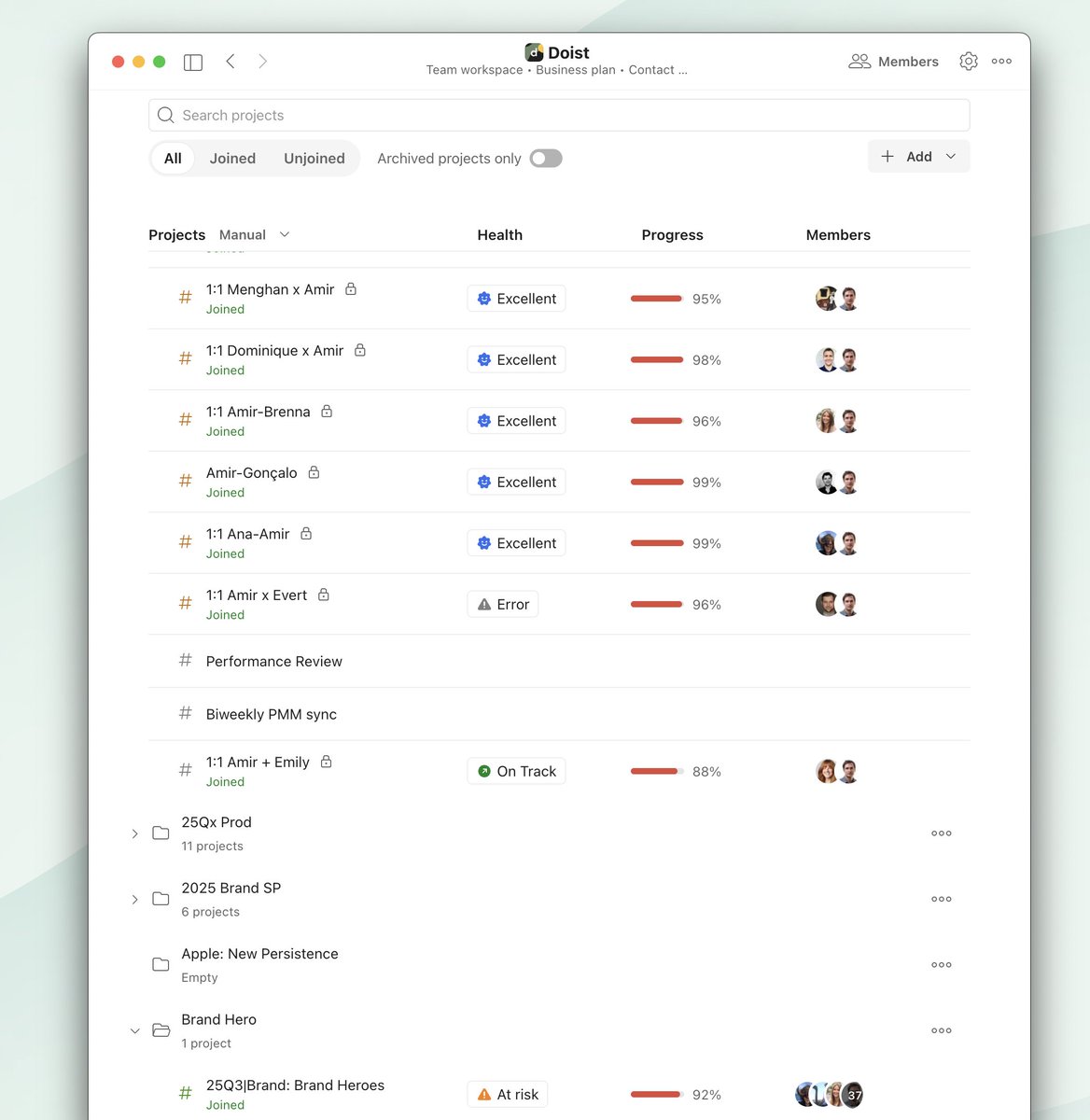Open 1:1 Amir x Evert project
Screen dimensions: 1090x1120
click(256, 595)
